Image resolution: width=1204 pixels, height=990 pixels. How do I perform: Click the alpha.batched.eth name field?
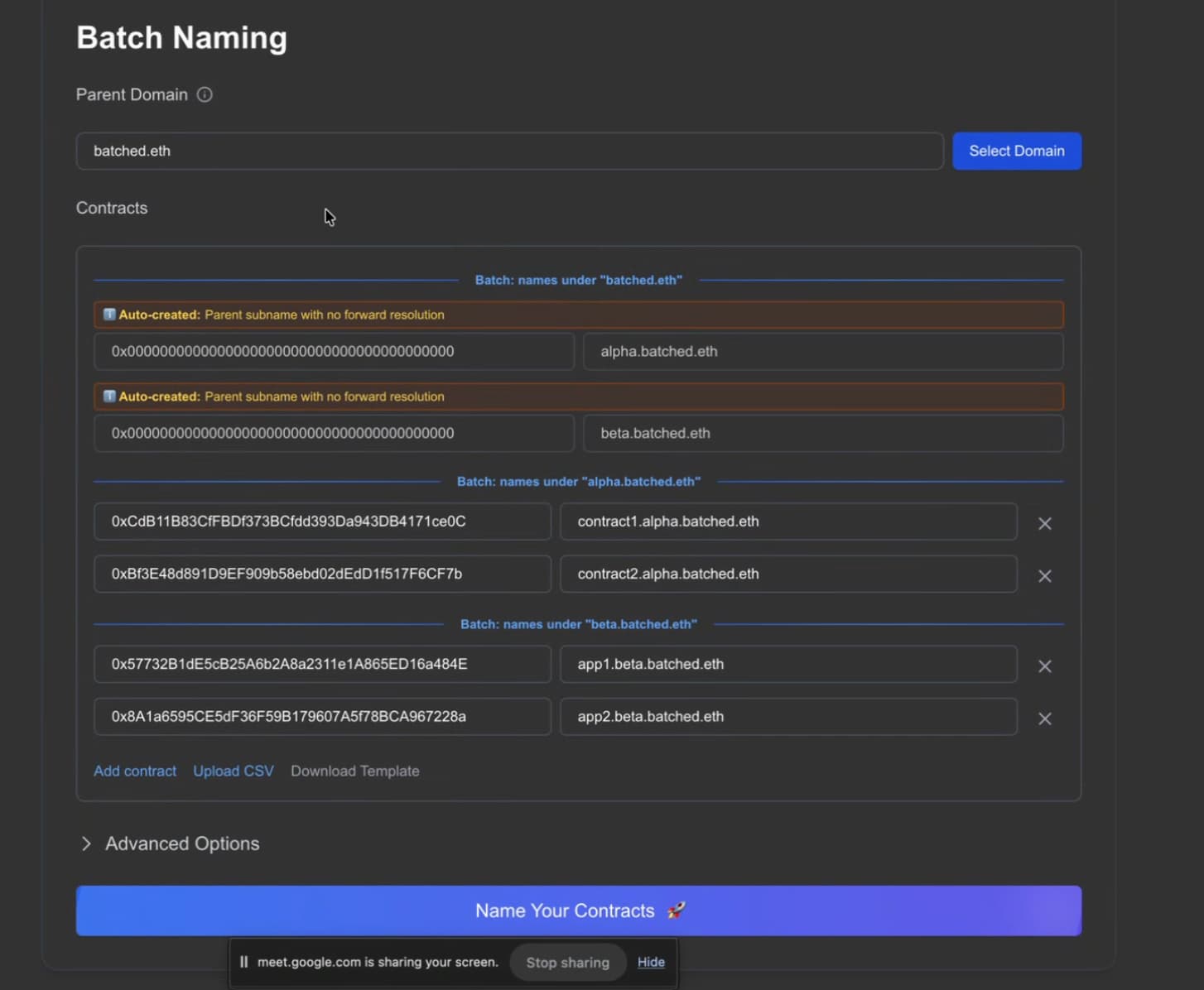pos(822,352)
